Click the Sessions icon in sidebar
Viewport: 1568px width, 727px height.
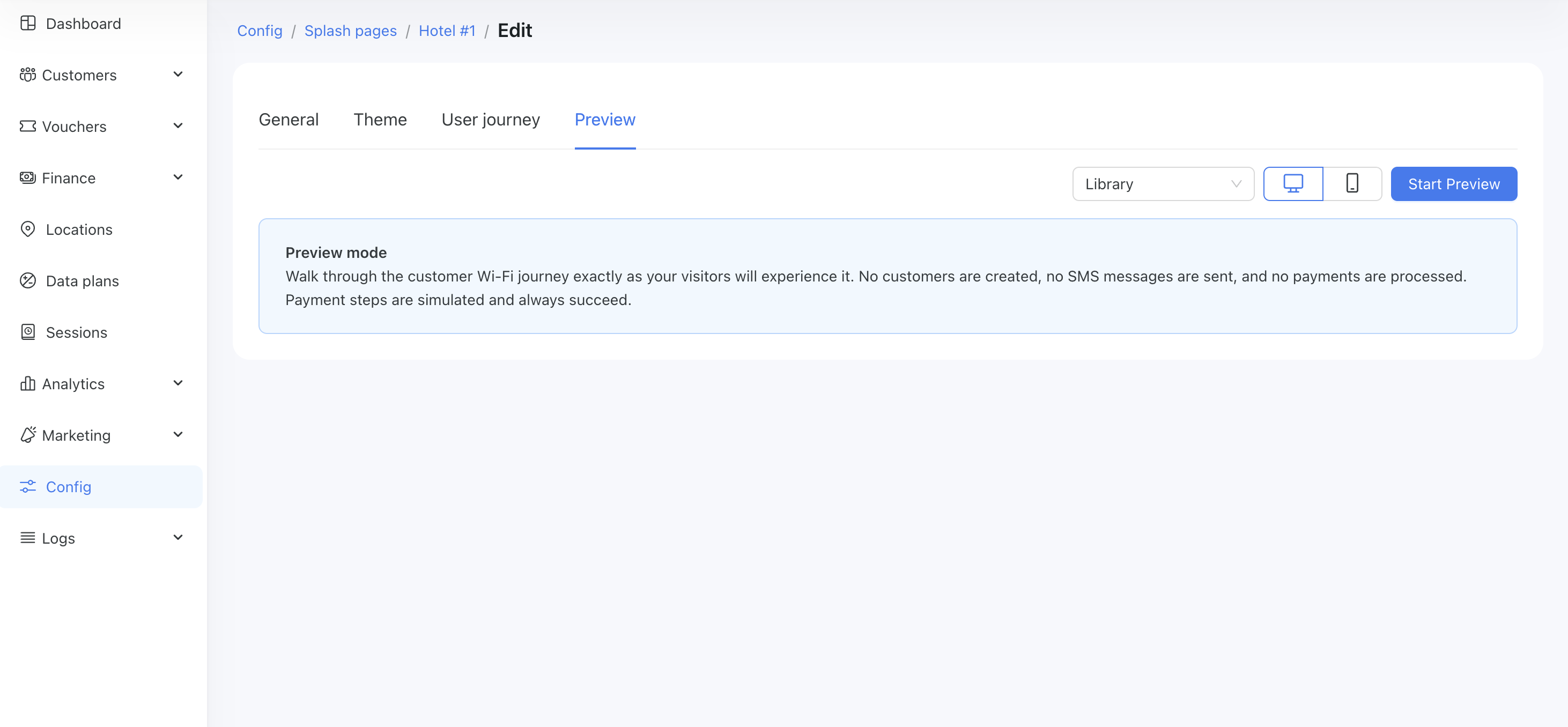tap(28, 332)
